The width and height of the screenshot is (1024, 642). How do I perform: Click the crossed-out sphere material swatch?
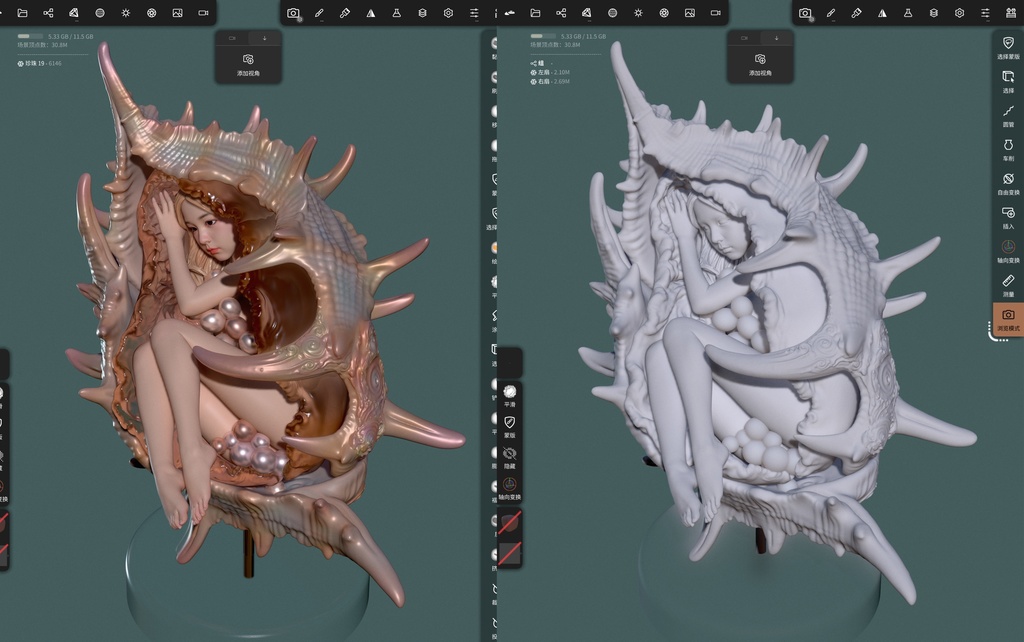click(510, 522)
